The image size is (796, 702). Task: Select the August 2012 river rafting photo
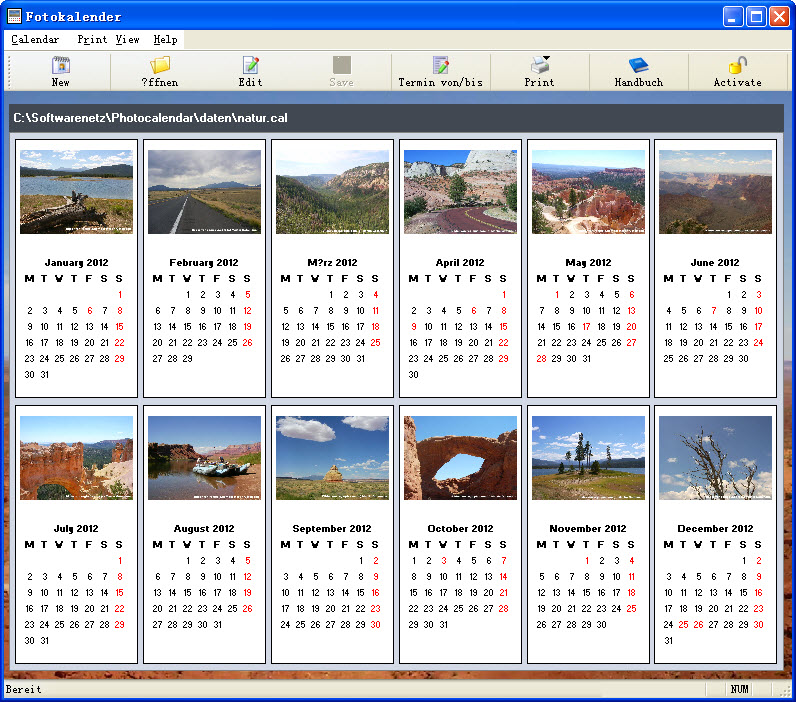pos(204,458)
